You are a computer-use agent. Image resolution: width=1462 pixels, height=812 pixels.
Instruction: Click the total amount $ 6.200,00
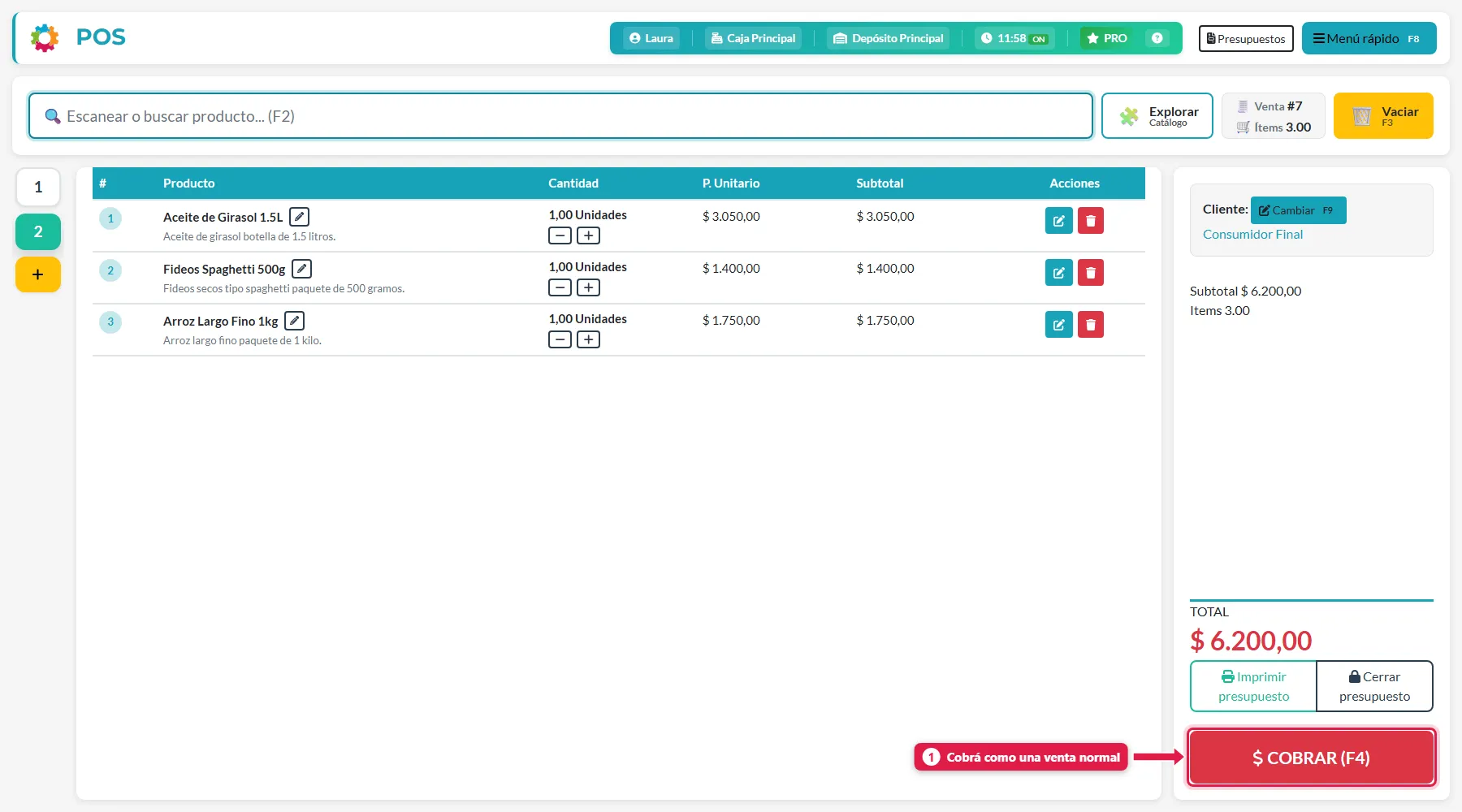1251,641
